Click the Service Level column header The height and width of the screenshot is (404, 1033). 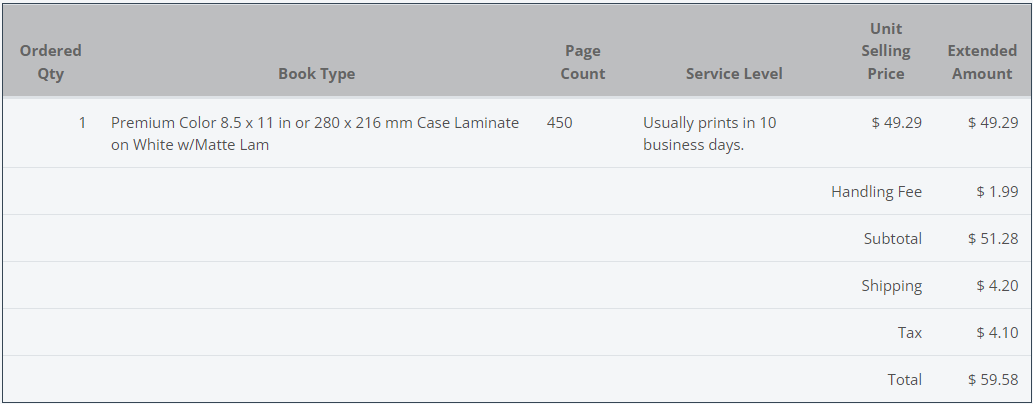(734, 73)
